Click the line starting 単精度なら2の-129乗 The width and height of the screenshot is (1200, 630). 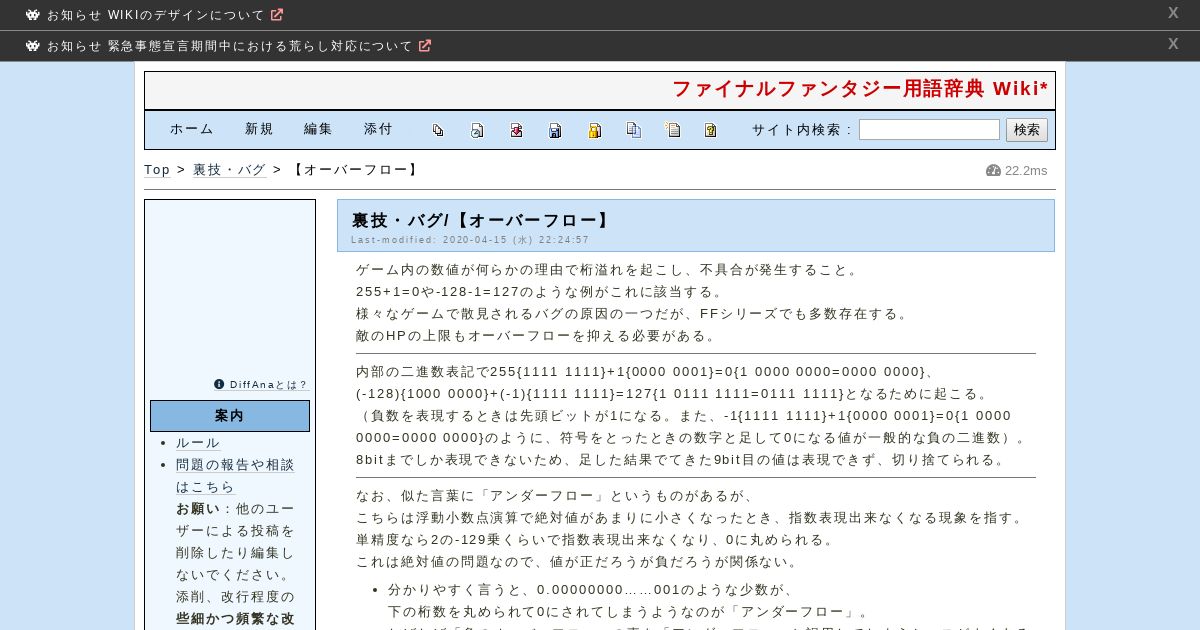(x=595, y=540)
